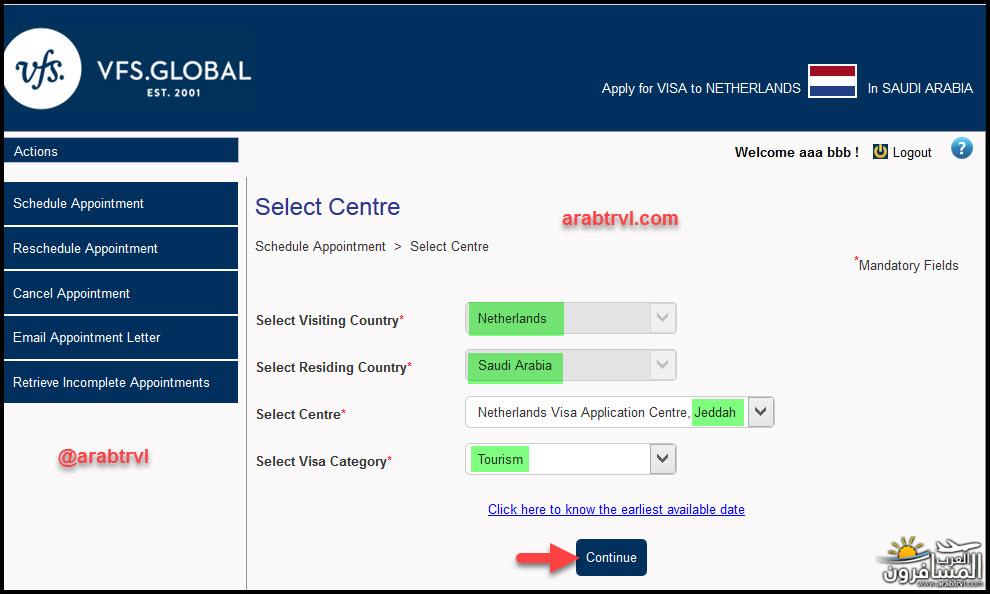Click Welcome aaa bbb text
Image resolution: width=990 pixels, height=594 pixels.
tap(796, 152)
